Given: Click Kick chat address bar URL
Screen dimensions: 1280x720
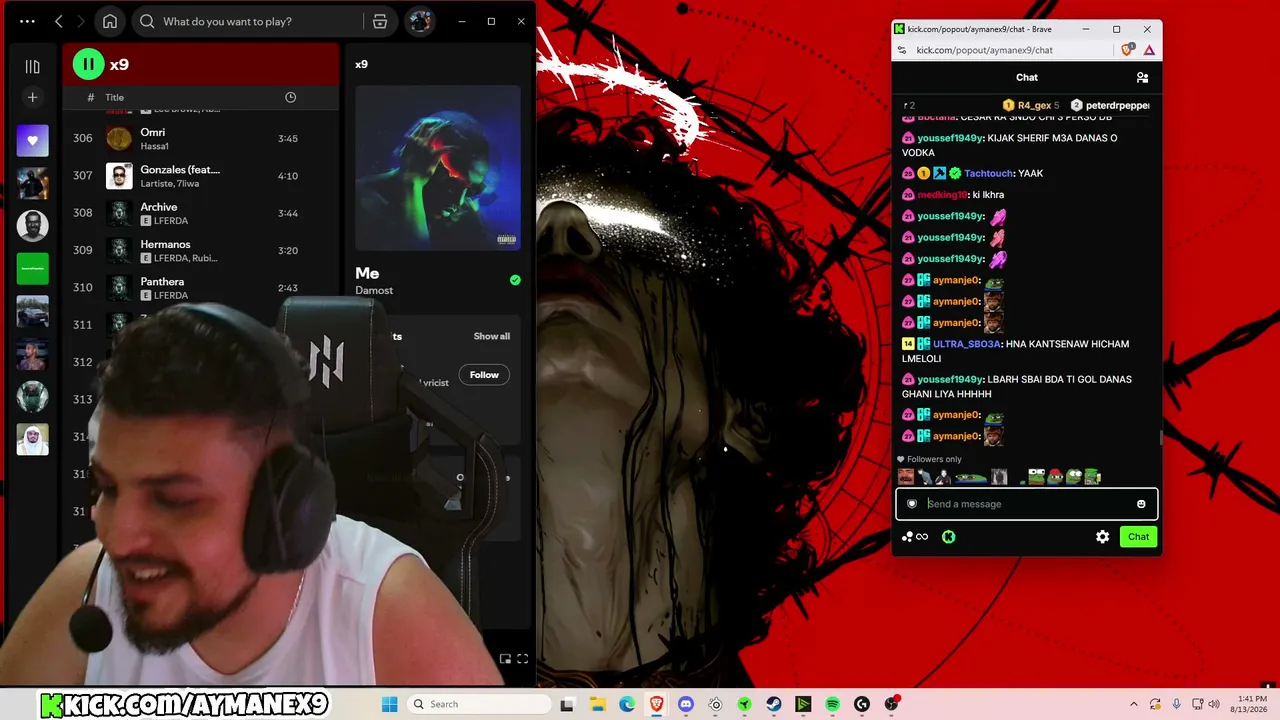Looking at the screenshot, I should point(984,50).
